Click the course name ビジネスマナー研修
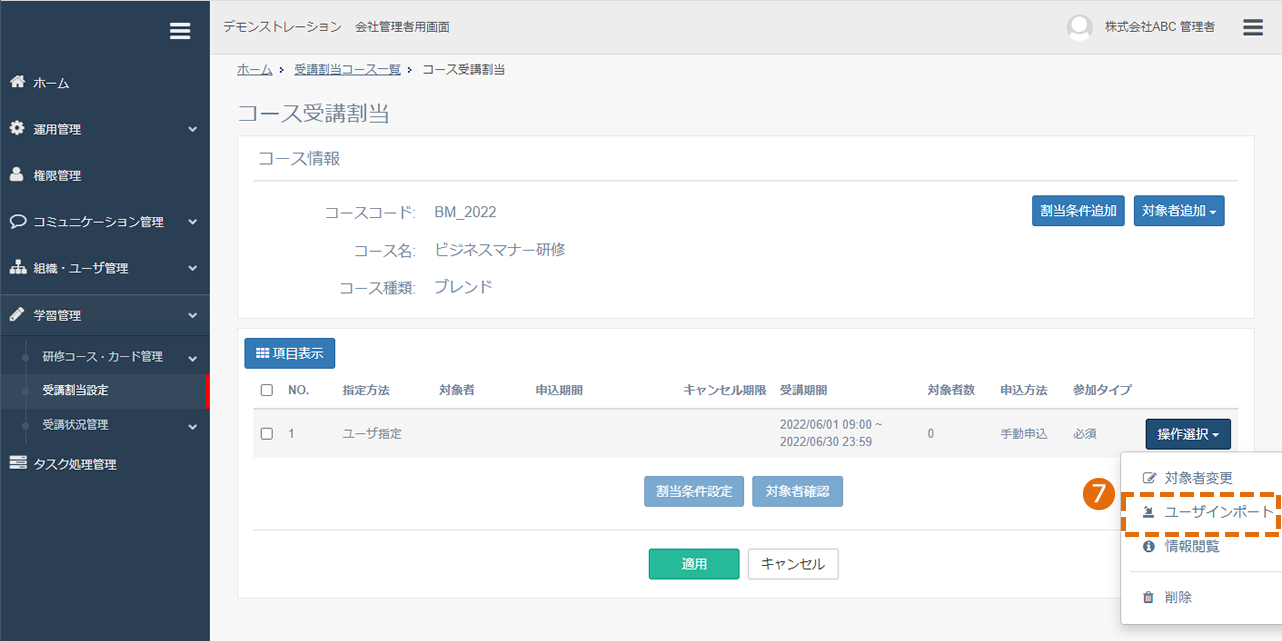The image size is (1282, 641). [x=500, y=249]
